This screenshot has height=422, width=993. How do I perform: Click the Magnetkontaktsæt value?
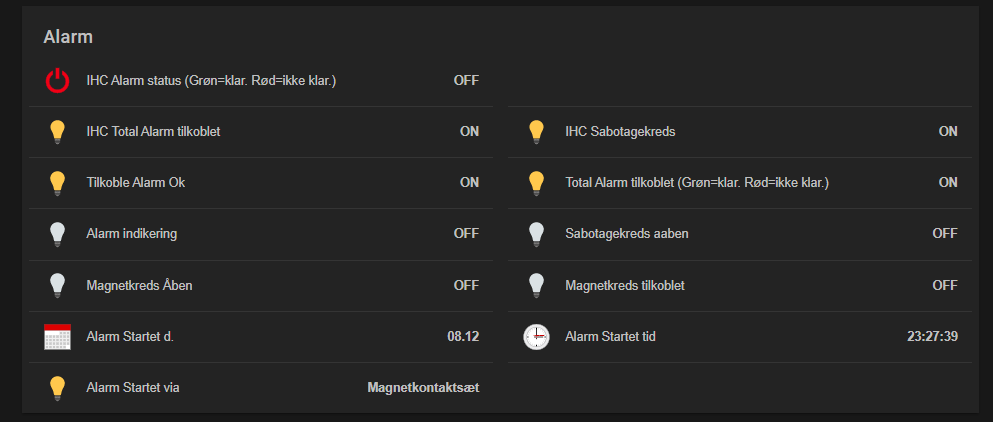(x=423, y=388)
